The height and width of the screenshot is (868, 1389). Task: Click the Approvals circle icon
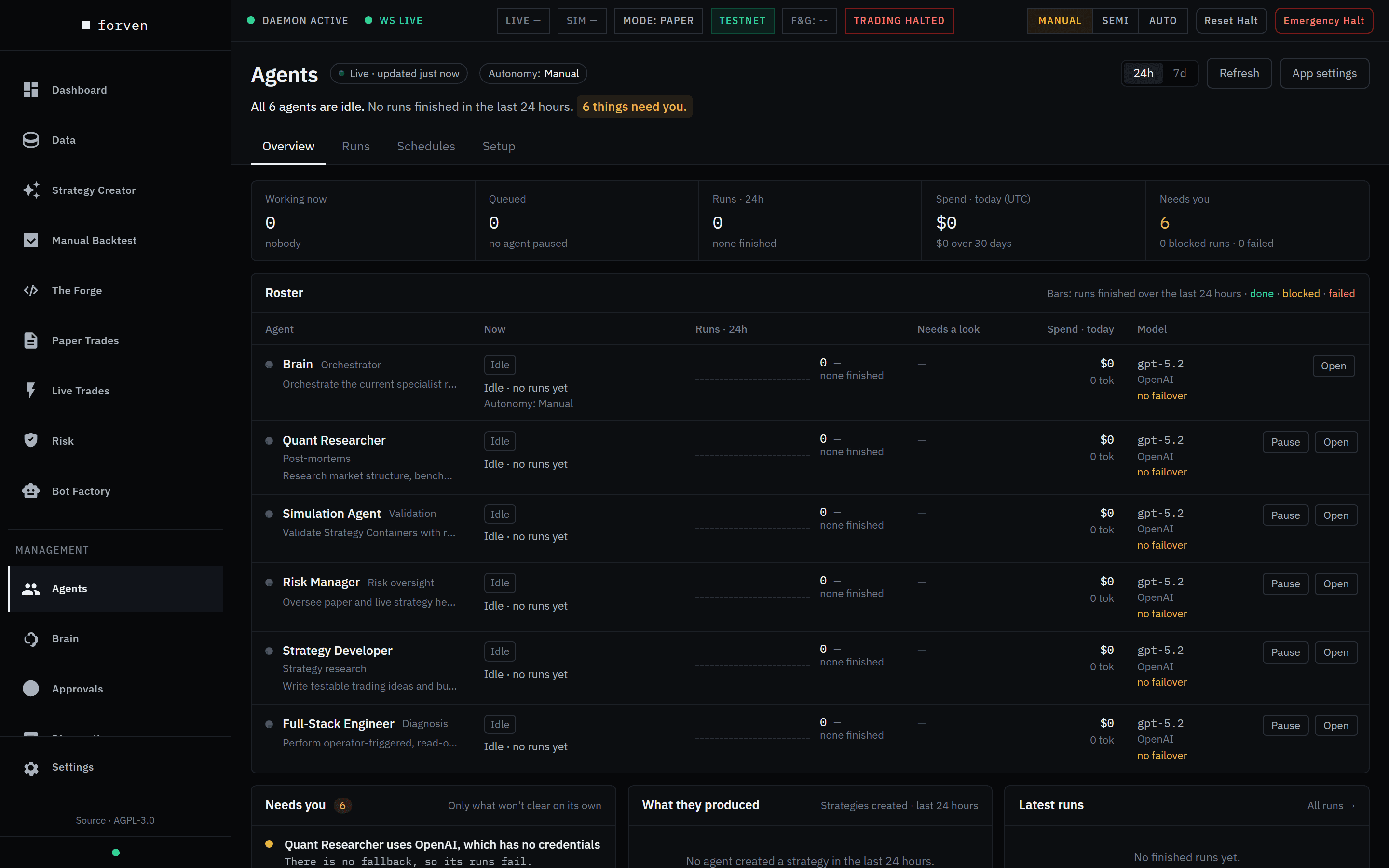[31, 688]
